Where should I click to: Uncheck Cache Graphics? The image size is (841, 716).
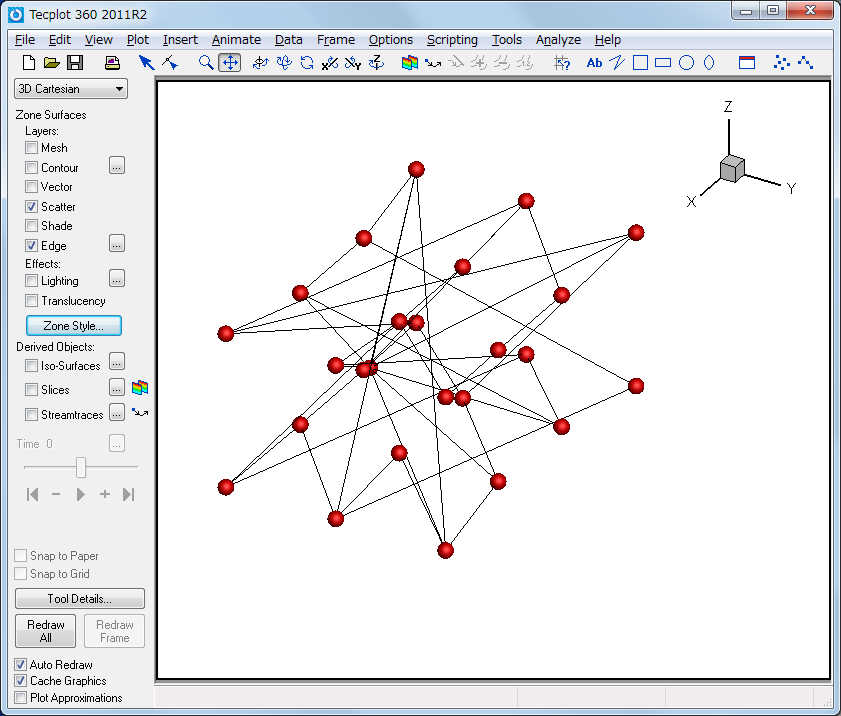tap(20, 681)
